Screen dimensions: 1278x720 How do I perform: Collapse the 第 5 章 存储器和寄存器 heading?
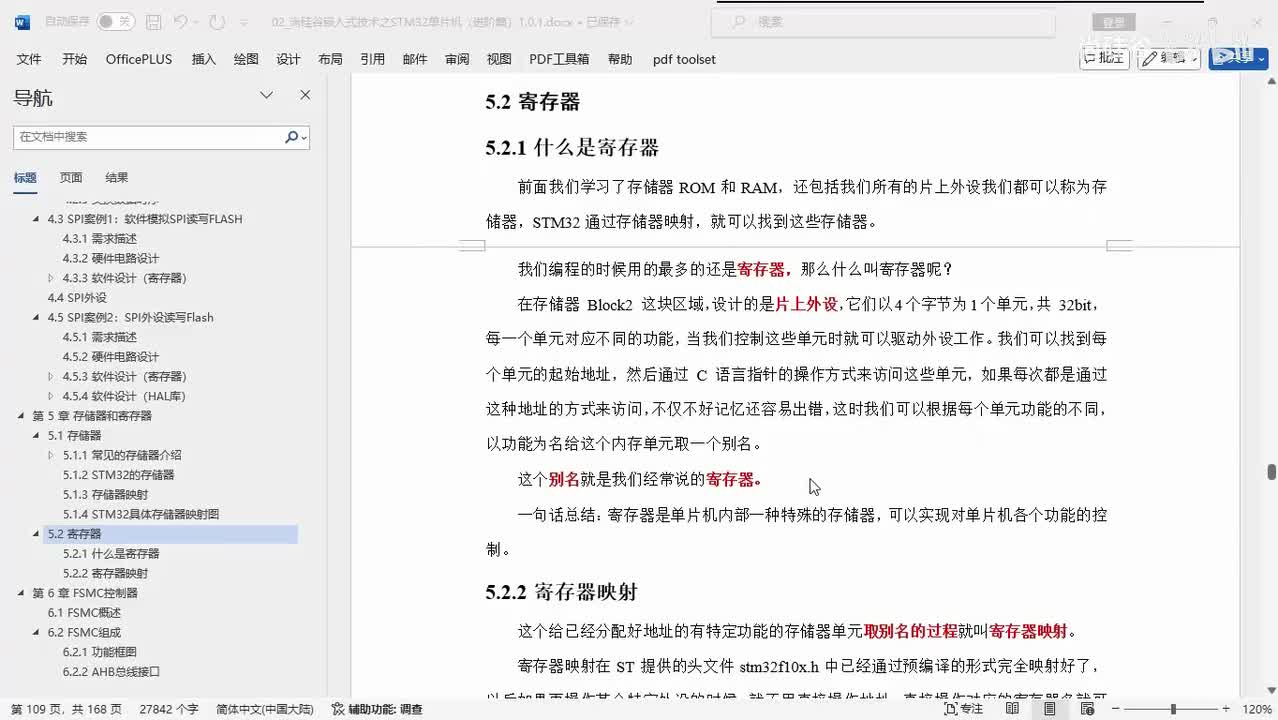22,416
